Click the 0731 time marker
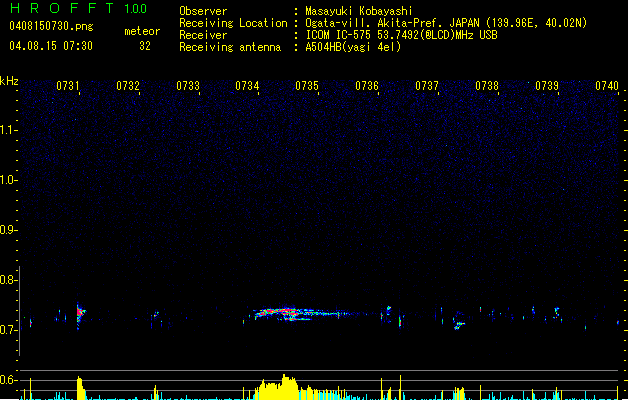Viewport: 629px width, 400px height. pyautogui.click(x=67, y=86)
